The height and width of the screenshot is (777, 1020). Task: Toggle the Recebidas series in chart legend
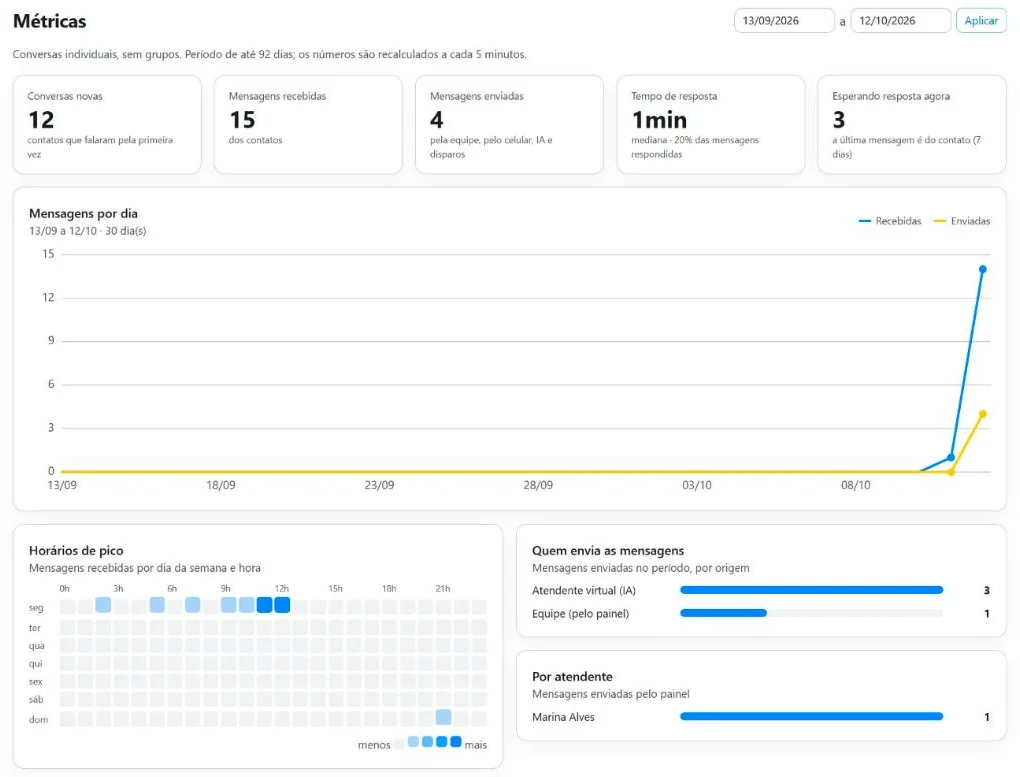890,221
